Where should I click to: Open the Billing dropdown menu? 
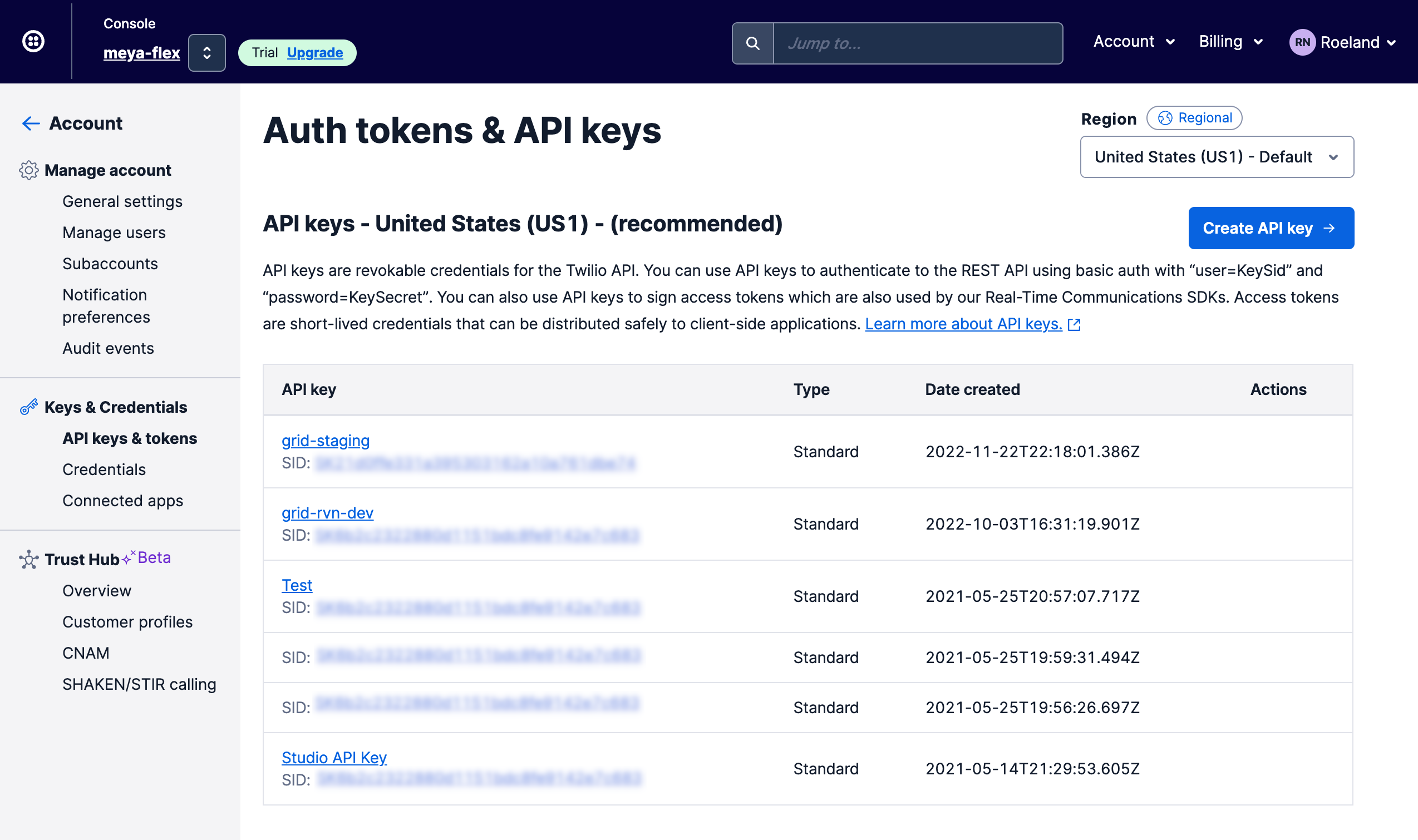(1231, 41)
